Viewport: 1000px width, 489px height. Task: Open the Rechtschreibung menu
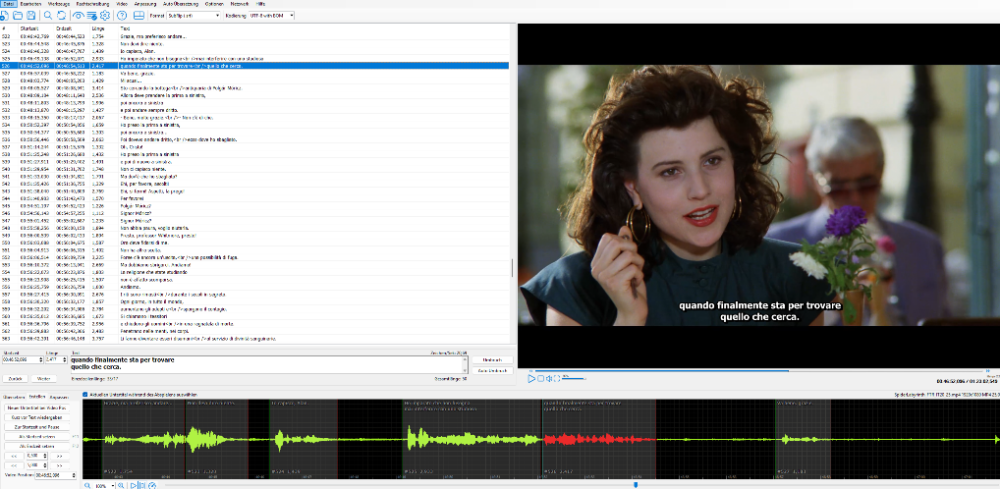[x=94, y=4]
